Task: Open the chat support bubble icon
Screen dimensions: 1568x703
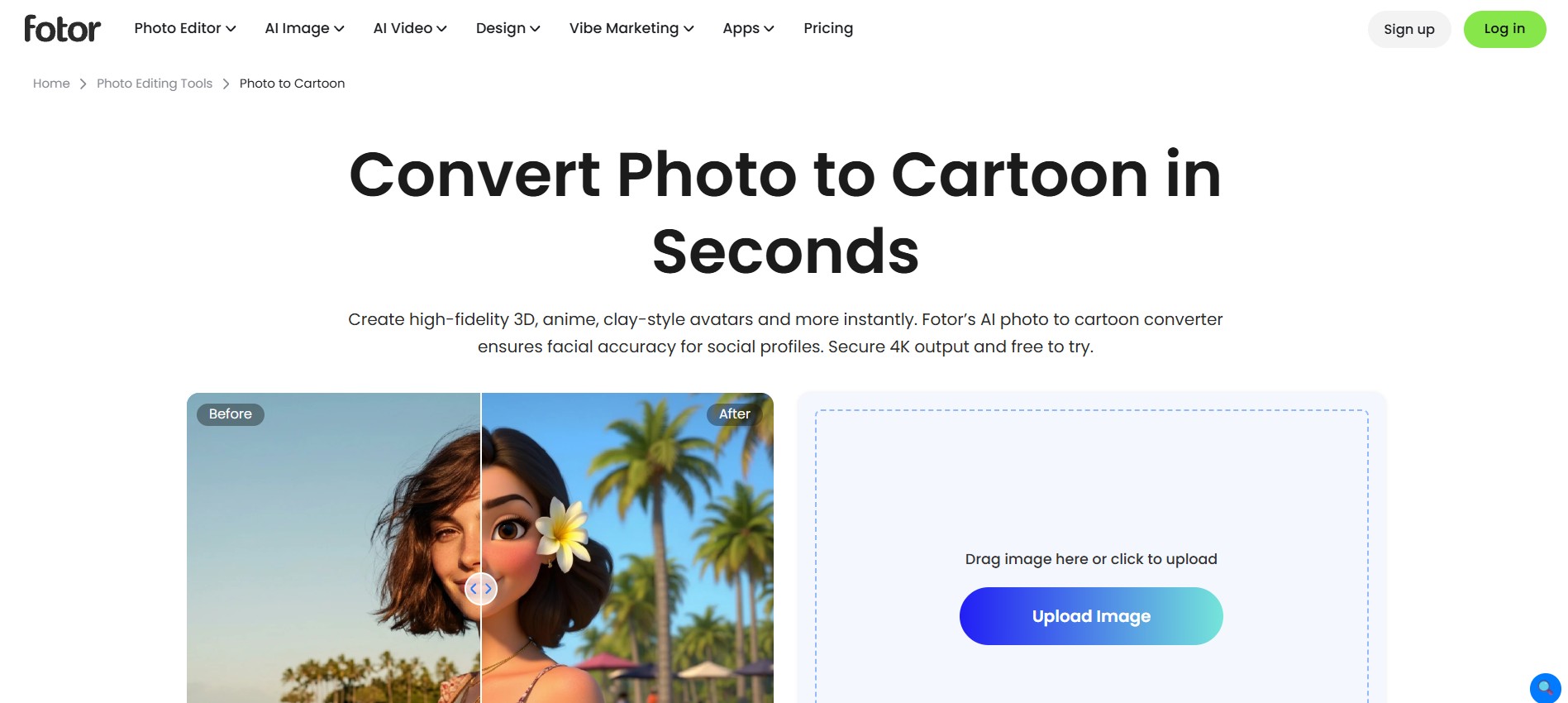Action: [1545, 688]
